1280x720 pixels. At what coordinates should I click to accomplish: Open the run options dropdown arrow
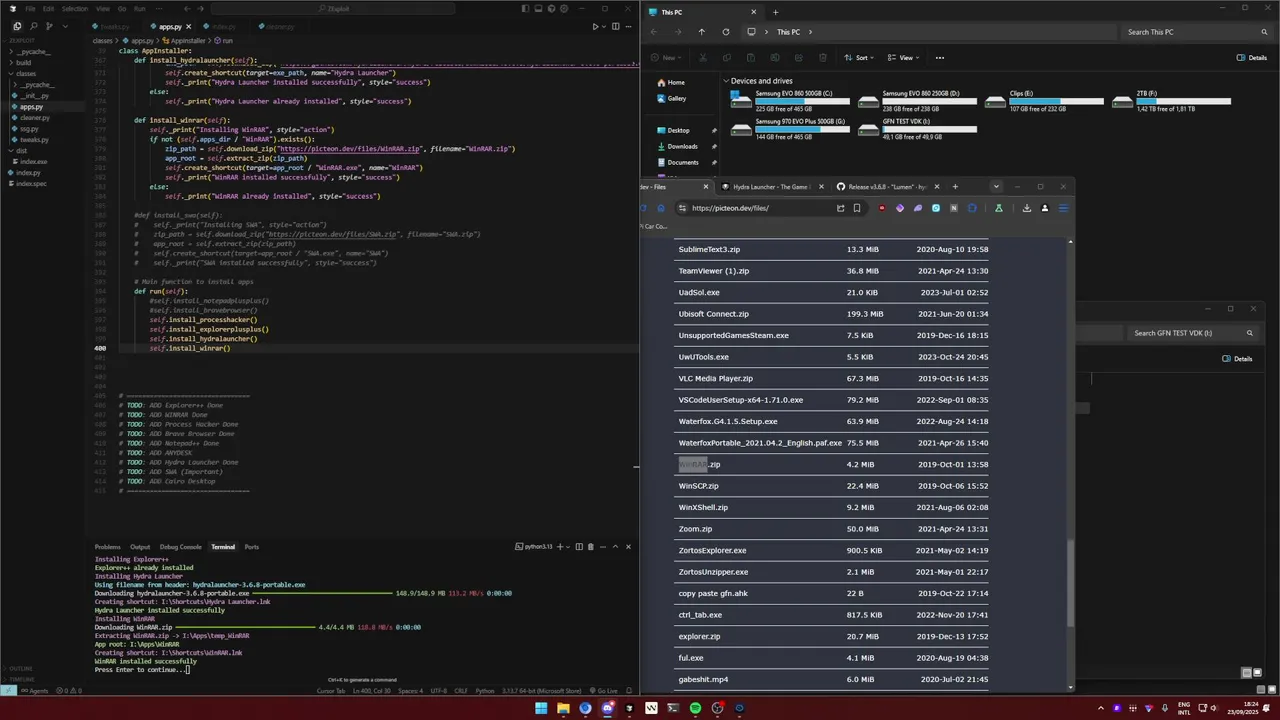pyautogui.click(x=604, y=27)
